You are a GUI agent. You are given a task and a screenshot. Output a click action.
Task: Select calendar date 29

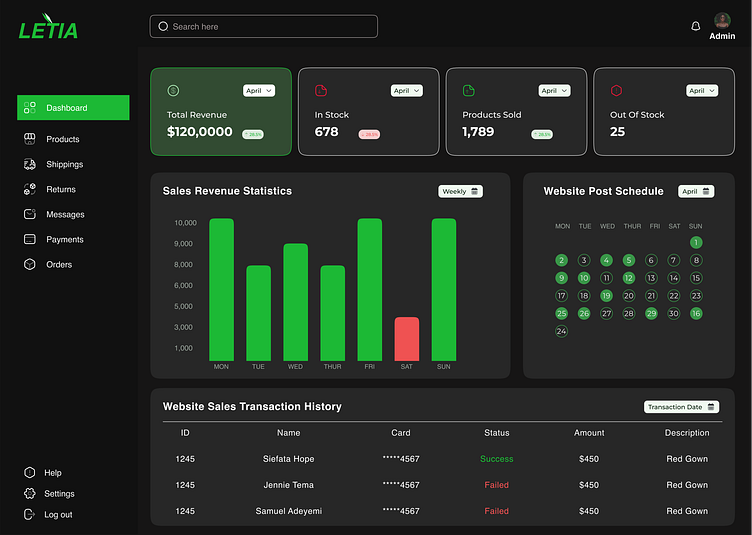tap(651, 314)
